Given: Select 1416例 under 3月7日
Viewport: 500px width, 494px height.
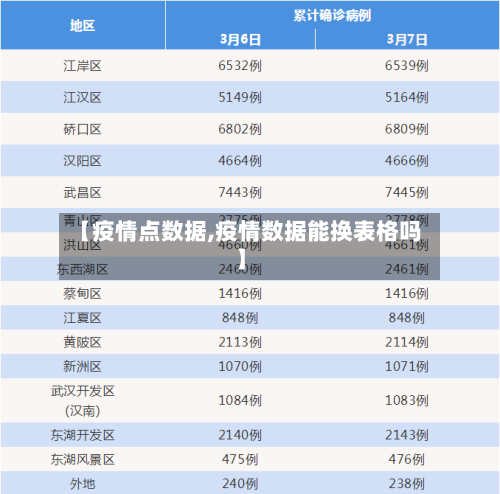Looking at the screenshot, I should 407,294.
